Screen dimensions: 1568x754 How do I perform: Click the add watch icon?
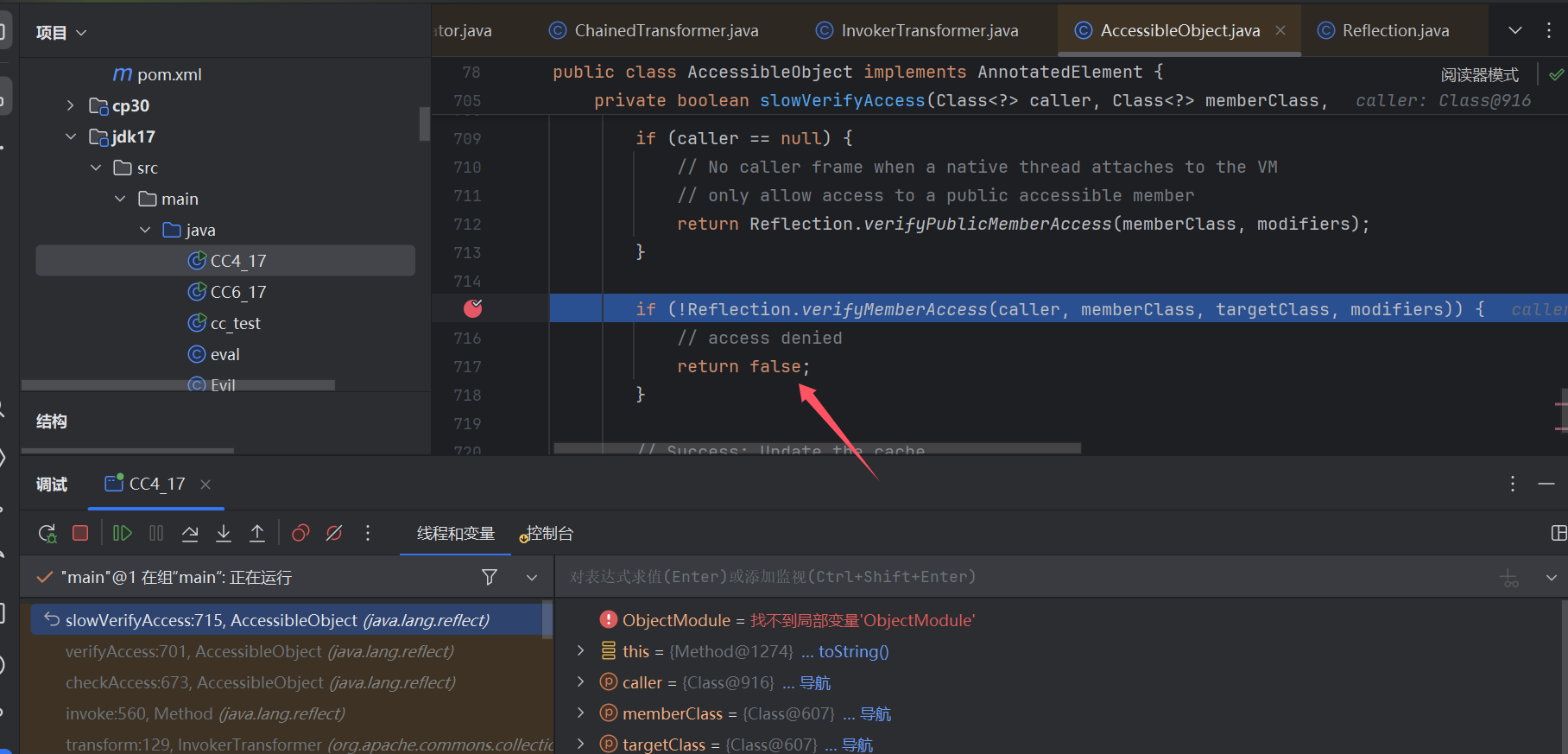[1509, 577]
